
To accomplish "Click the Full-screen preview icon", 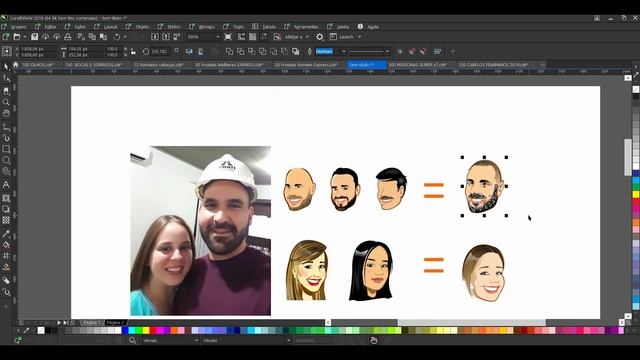I will click(x=228, y=37).
